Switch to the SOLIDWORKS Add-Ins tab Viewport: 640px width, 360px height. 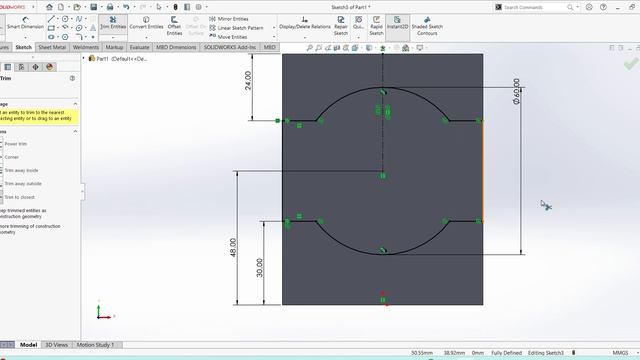coord(230,47)
